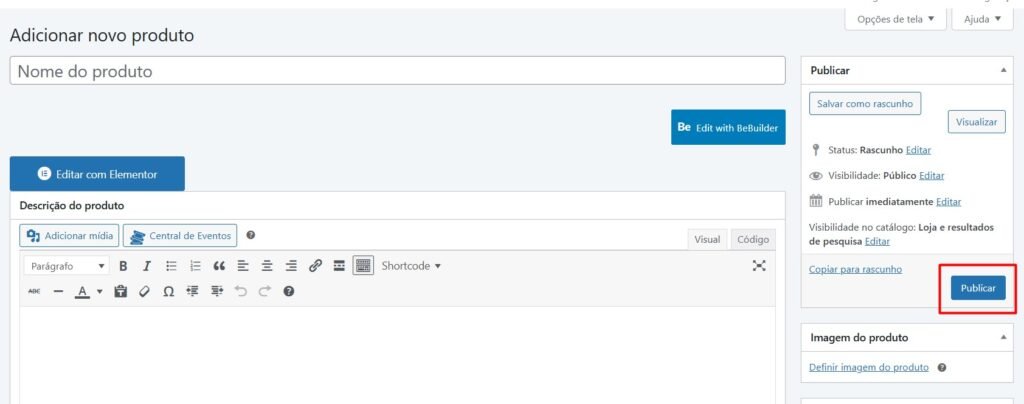Open the Parágrafo format dropdown

pyautogui.click(x=67, y=266)
